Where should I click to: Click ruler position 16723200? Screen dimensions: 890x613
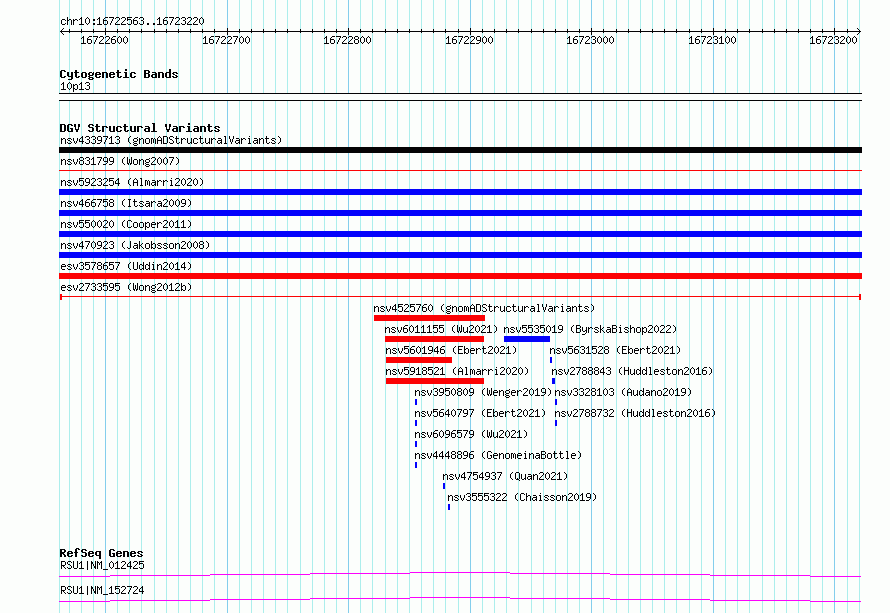click(833, 40)
